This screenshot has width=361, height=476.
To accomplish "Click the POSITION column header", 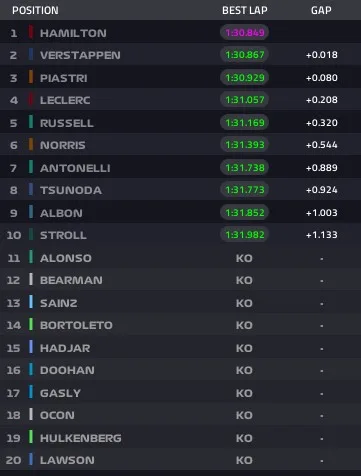I will pyautogui.click(x=35, y=10).
